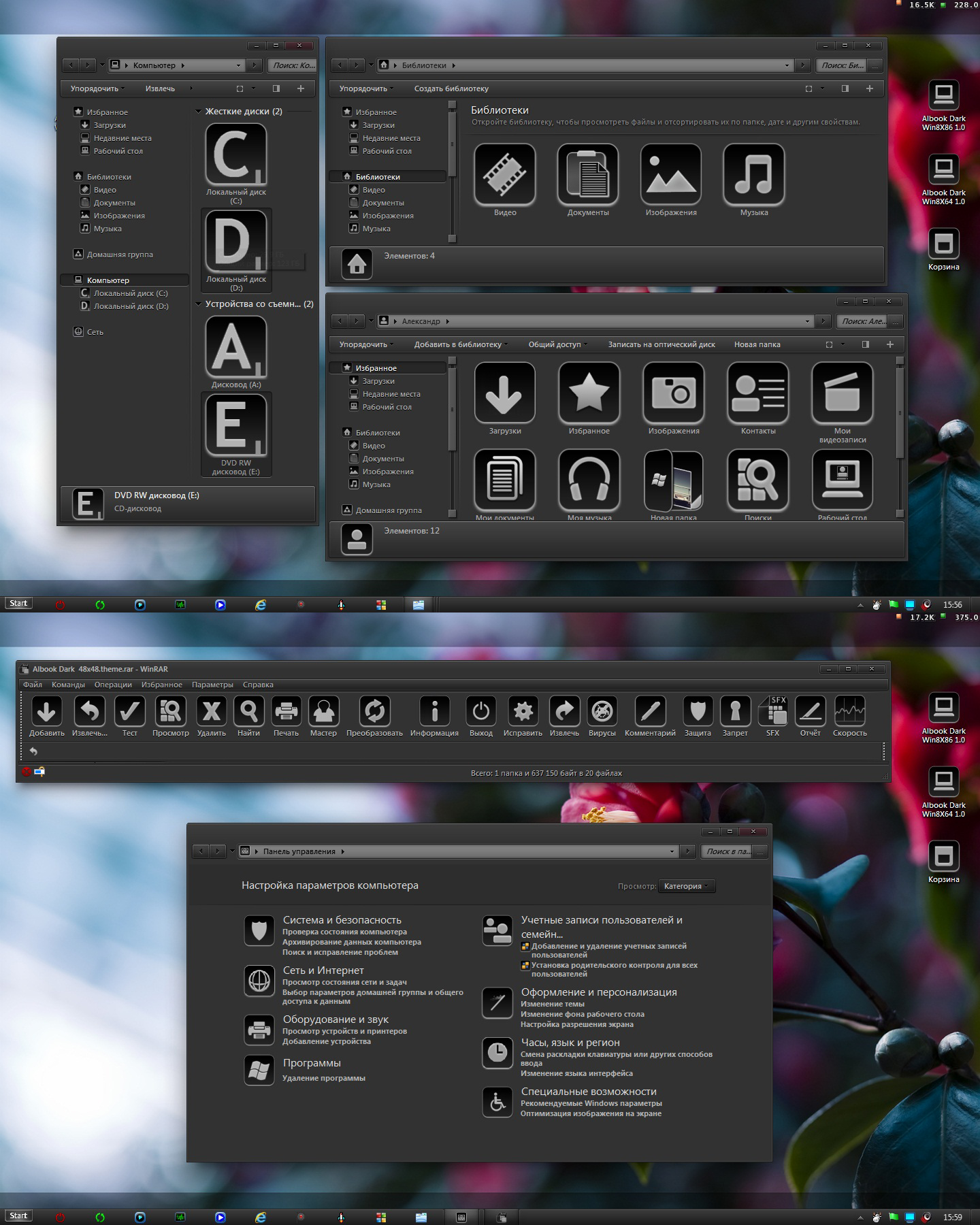Open the WinRAR Wizard (Мастер) icon
This screenshot has height=1225, width=980.
(323, 712)
